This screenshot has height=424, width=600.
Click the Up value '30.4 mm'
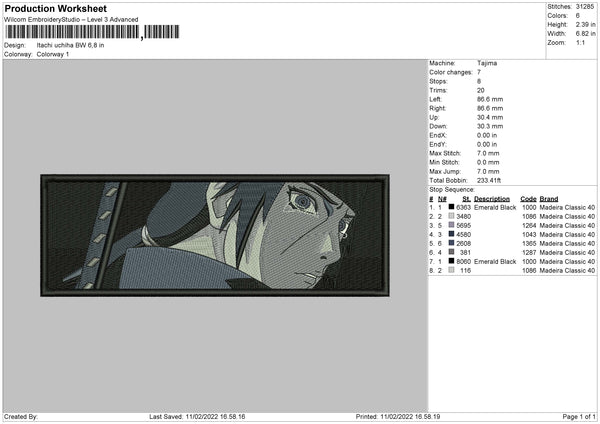pos(490,117)
